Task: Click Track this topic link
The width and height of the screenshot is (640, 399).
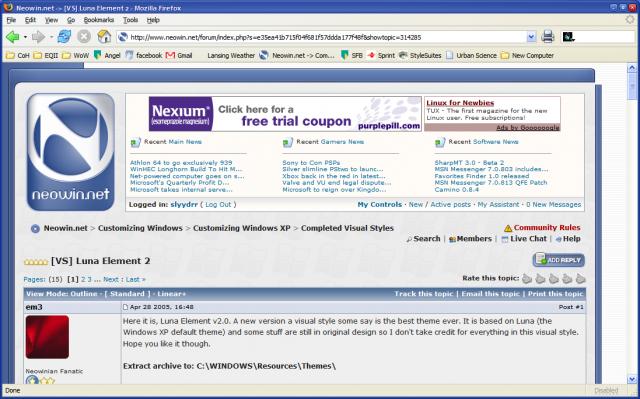Action: (x=424, y=294)
